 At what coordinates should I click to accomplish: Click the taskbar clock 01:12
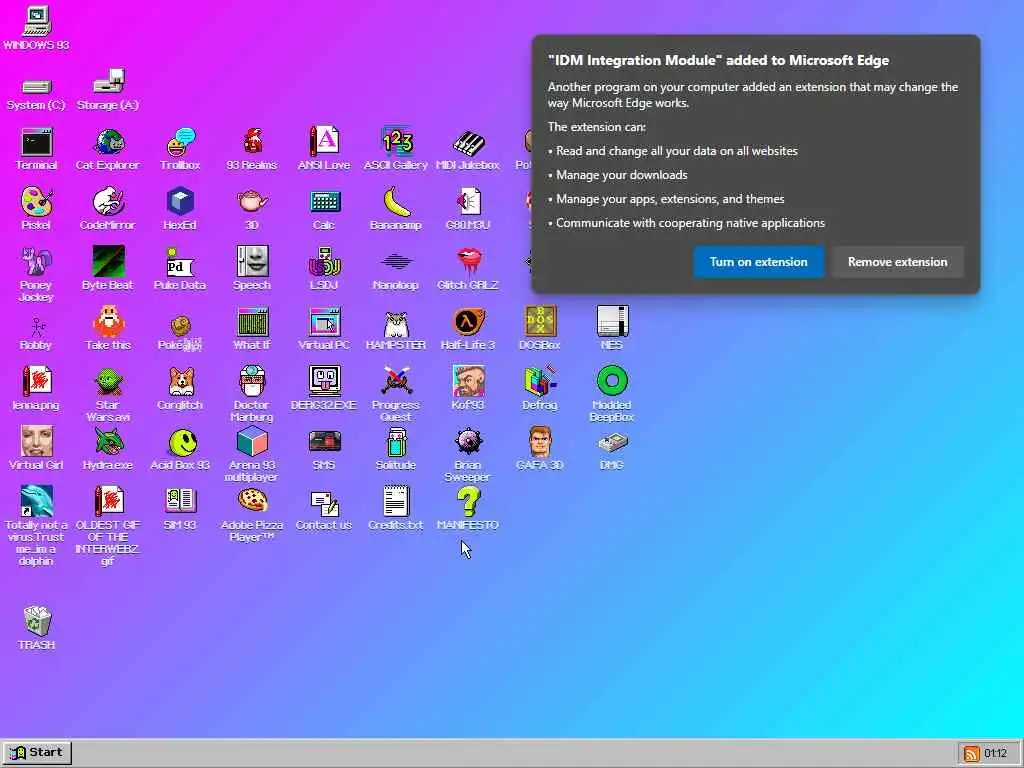[995, 754]
